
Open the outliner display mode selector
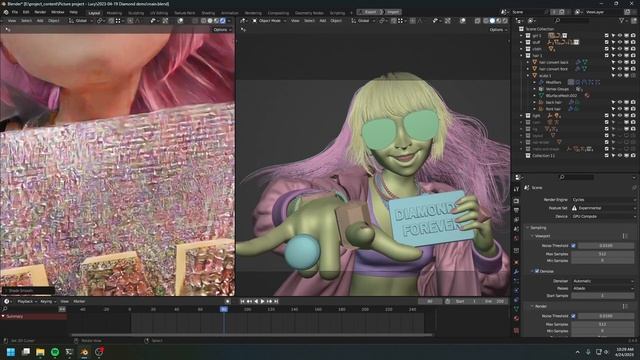[531, 20]
